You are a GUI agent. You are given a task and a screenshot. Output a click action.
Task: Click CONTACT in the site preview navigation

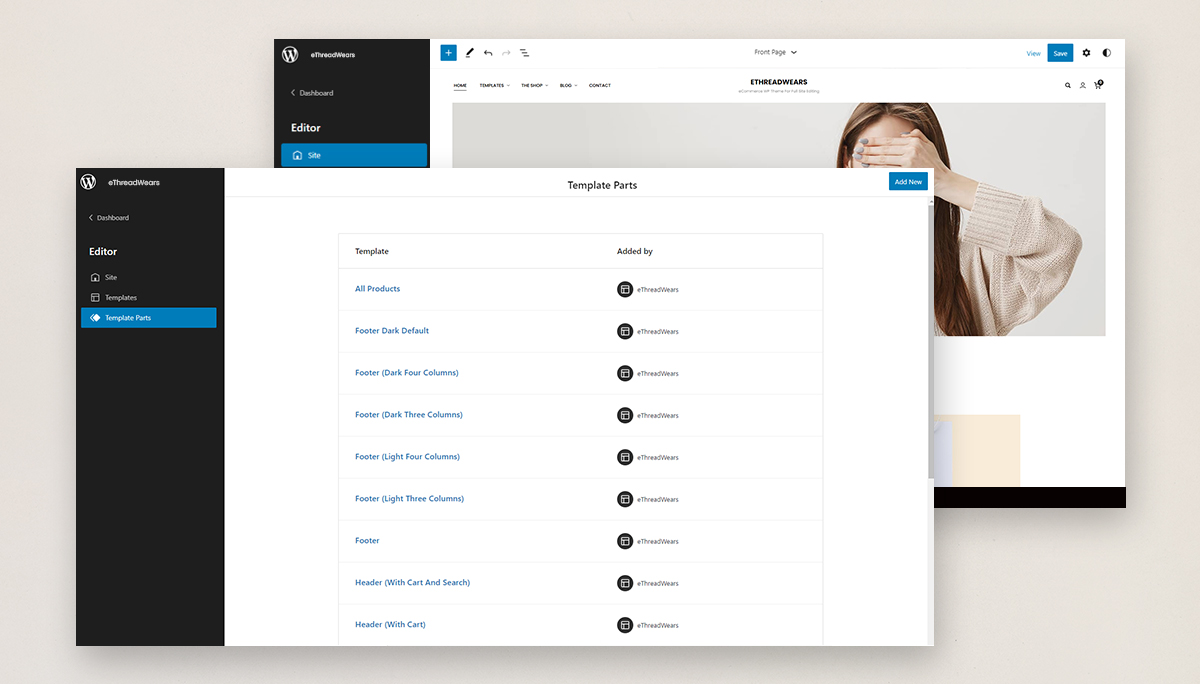click(600, 86)
